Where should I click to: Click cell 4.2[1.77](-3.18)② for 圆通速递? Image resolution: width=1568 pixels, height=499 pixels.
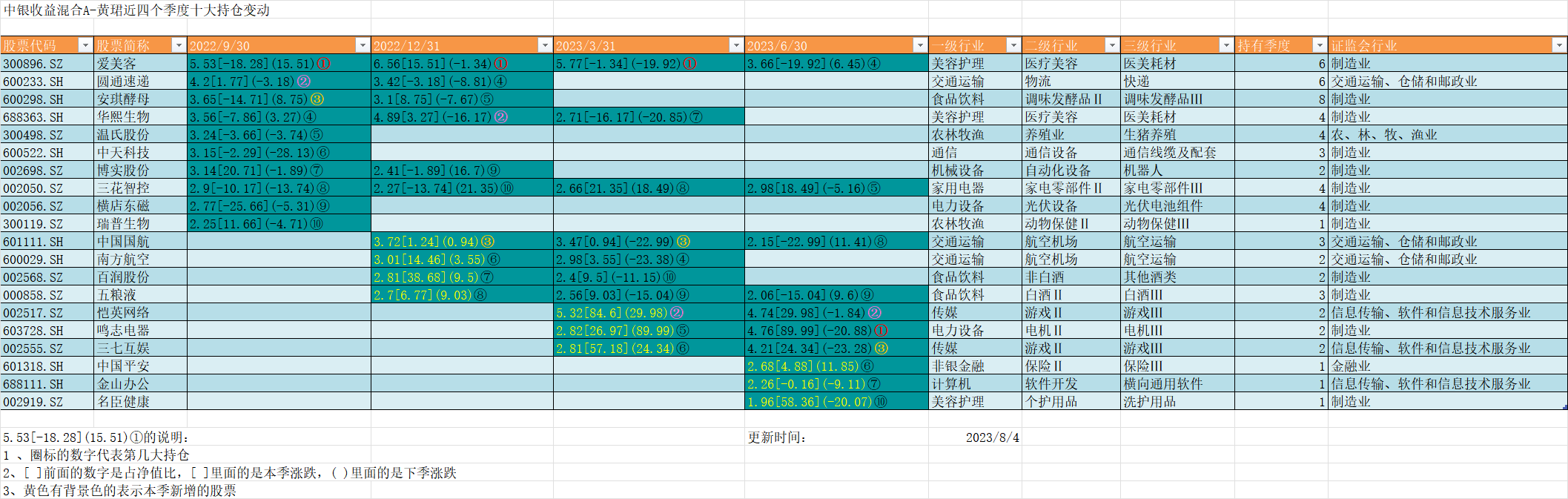[x=279, y=82]
